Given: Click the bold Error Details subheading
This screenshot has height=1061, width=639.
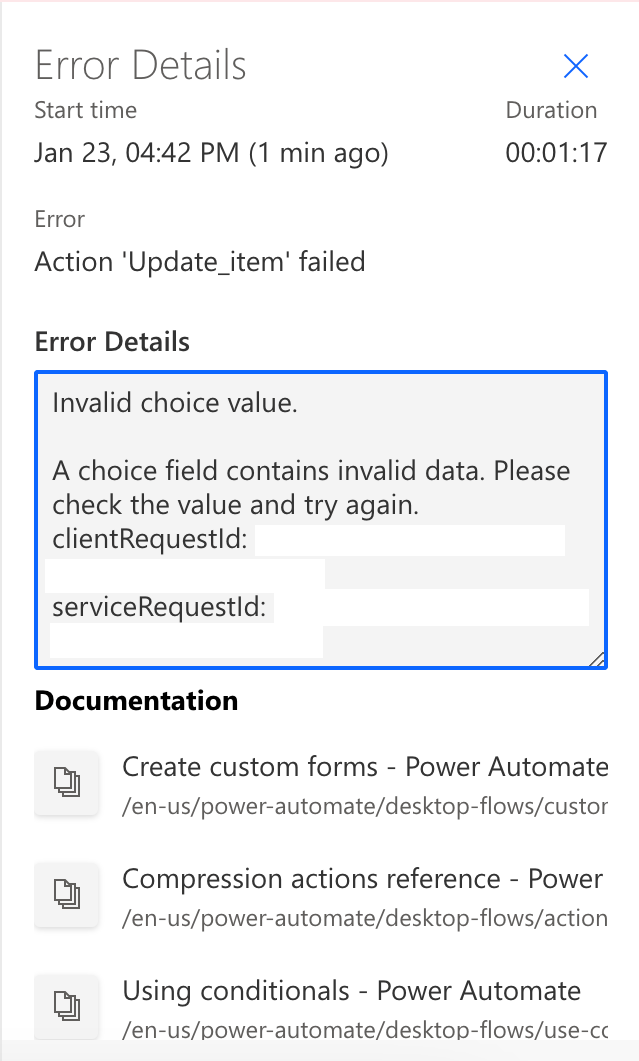Looking at the screenshot, I should point(112,342).
